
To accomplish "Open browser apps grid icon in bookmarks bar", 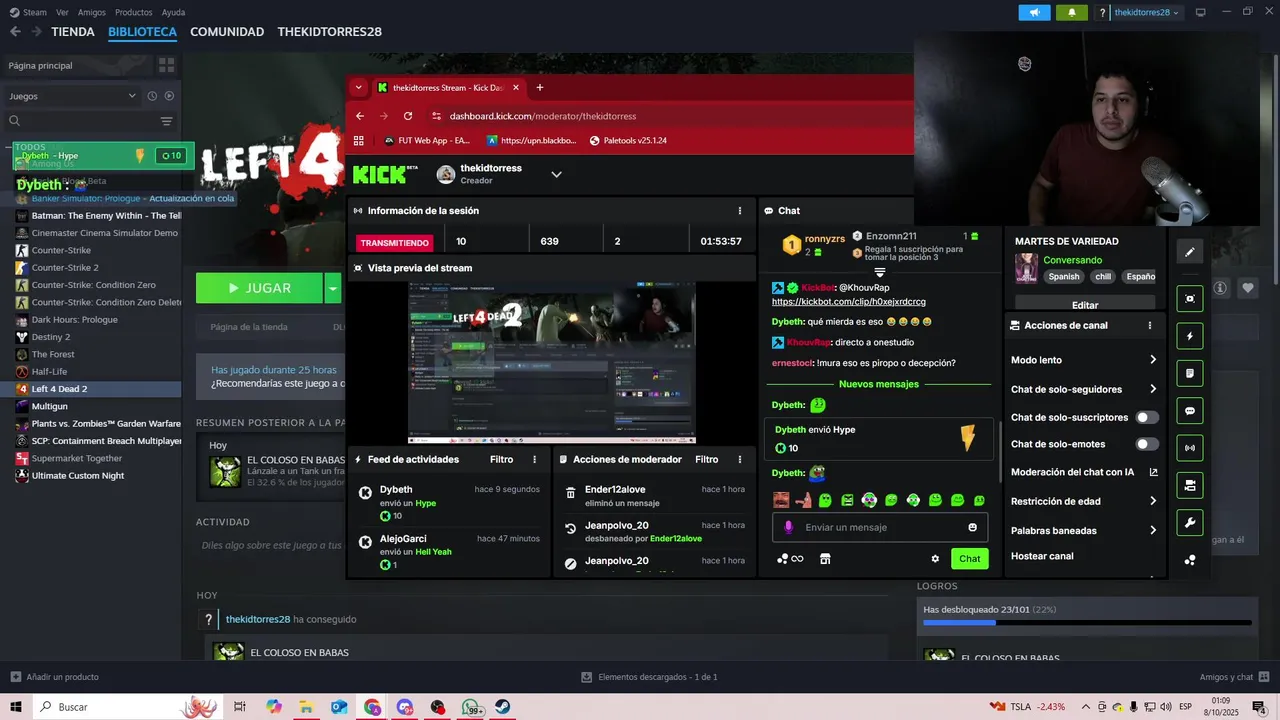I will 359,141.
